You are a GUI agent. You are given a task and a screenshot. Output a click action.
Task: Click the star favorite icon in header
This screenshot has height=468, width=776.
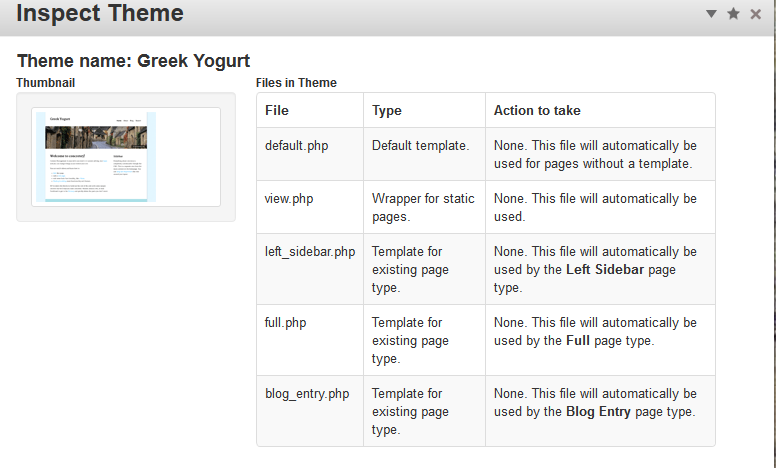click(733, 13)
